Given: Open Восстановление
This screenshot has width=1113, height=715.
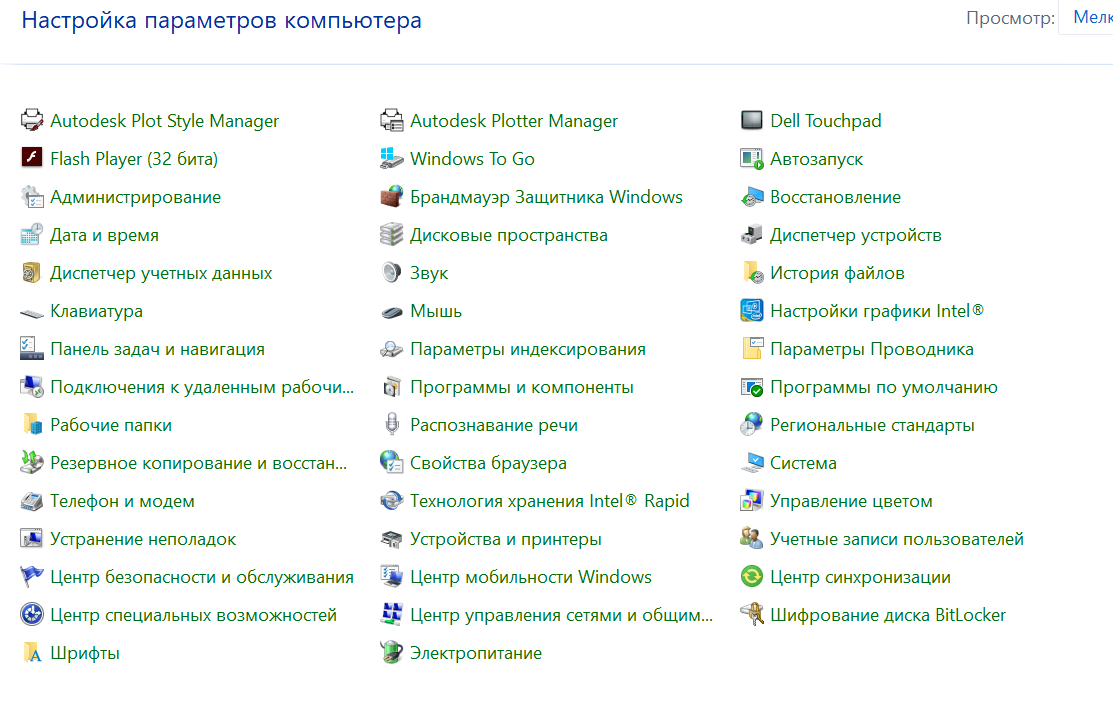Looking at the screenshot, I should (835, 197).
